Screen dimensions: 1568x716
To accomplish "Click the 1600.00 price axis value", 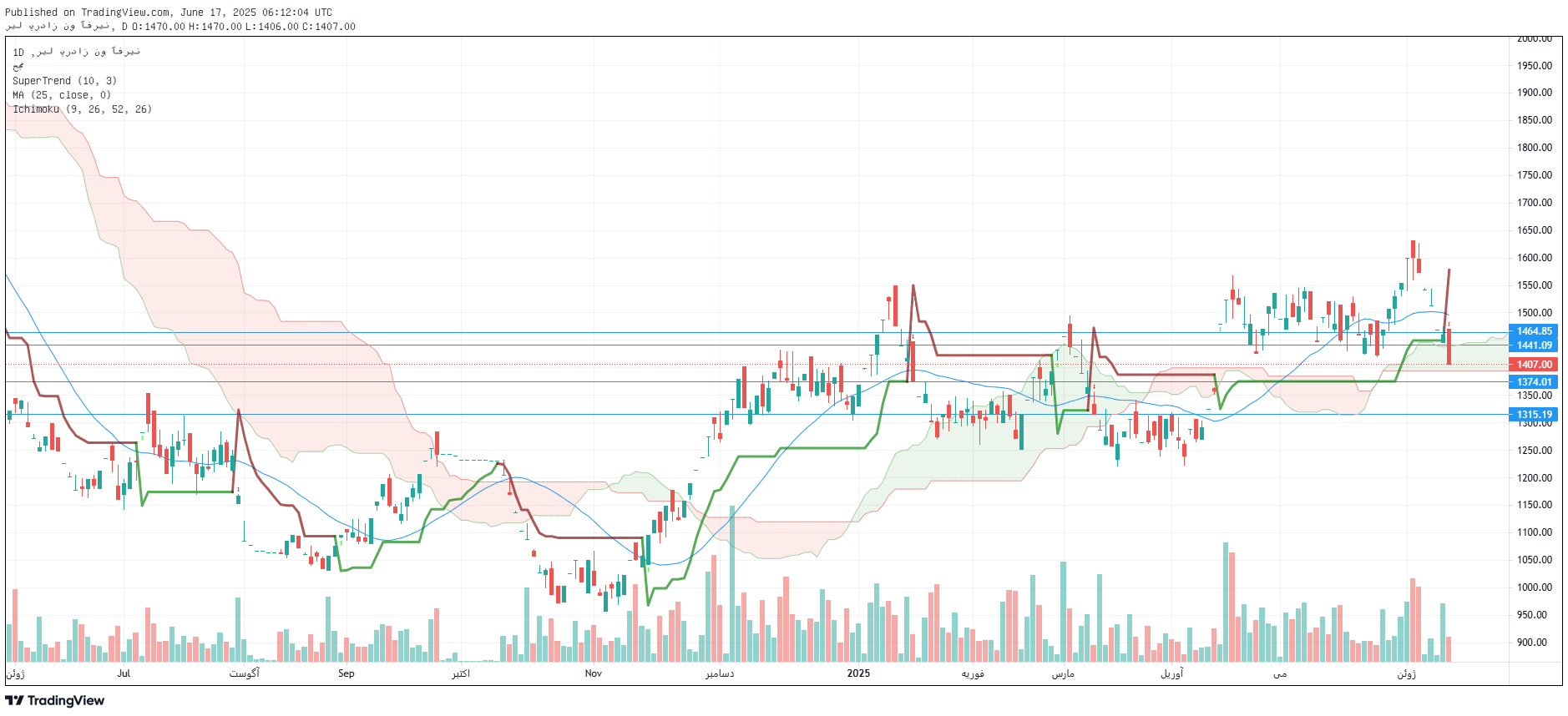I will pyautogui.click(x=1535, y=258).
